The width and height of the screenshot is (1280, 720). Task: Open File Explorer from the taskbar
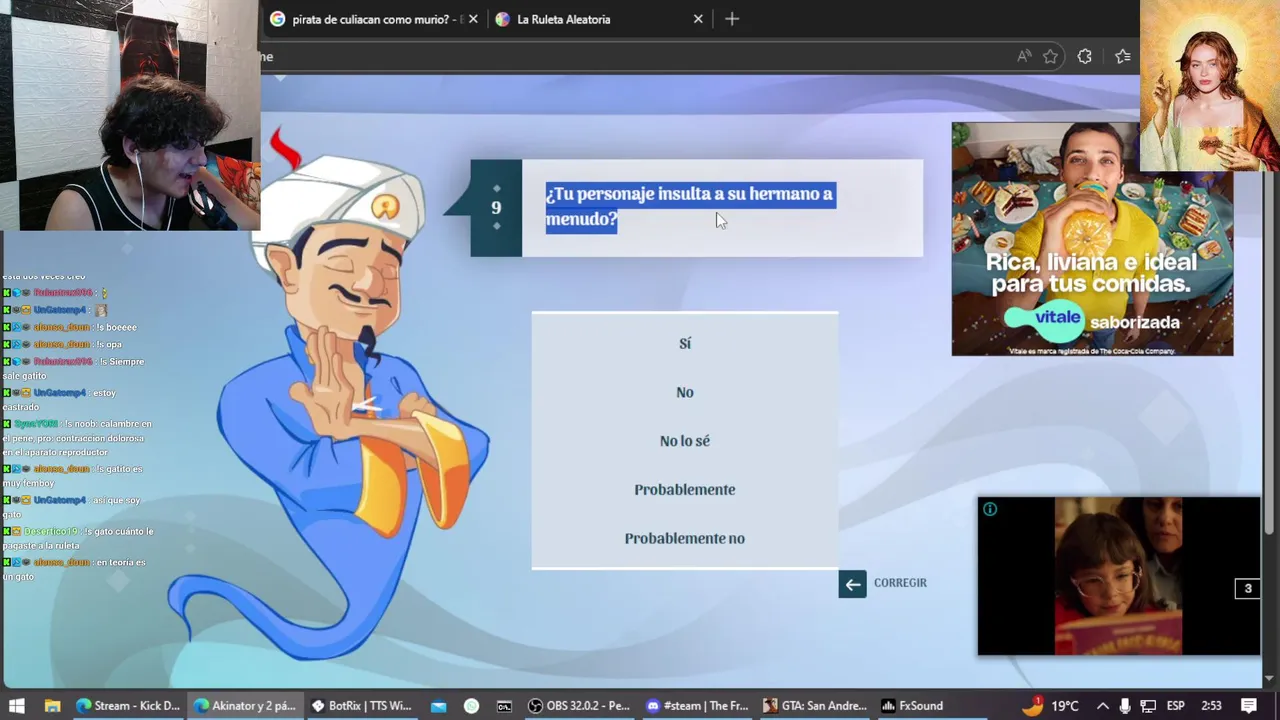(x=52, y=705)
